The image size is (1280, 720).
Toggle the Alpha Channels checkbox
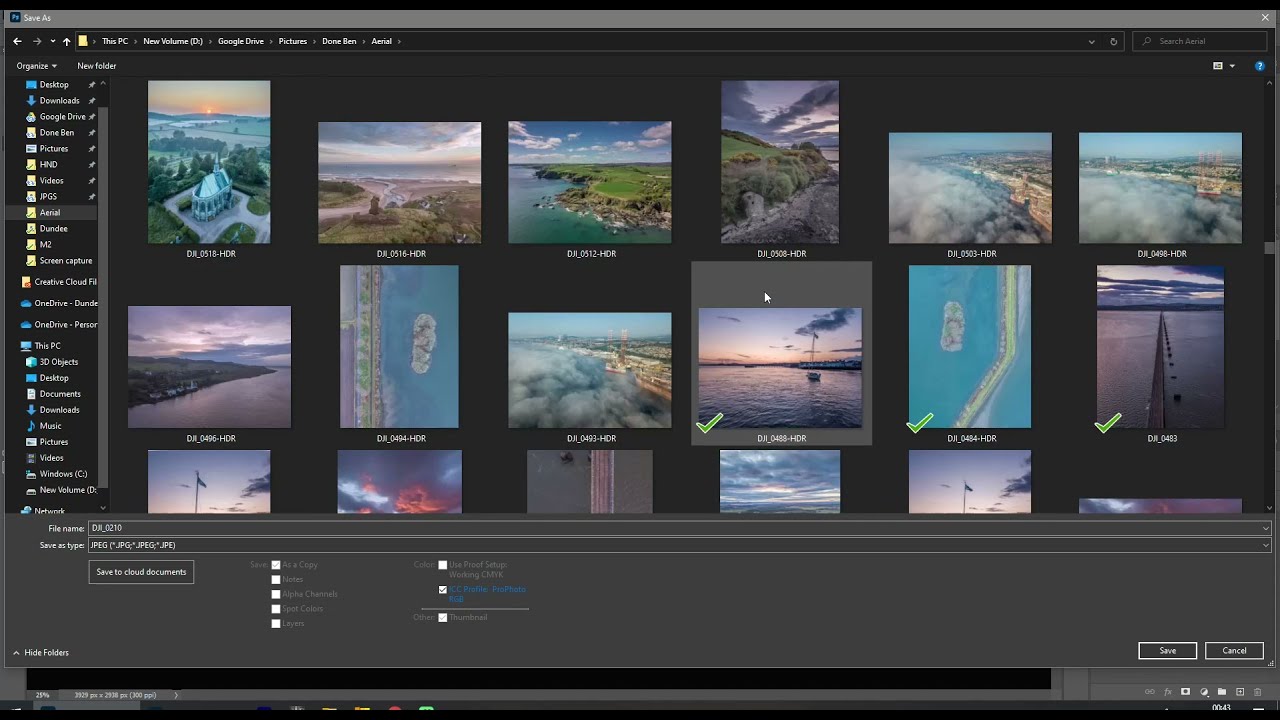(276, 594)
